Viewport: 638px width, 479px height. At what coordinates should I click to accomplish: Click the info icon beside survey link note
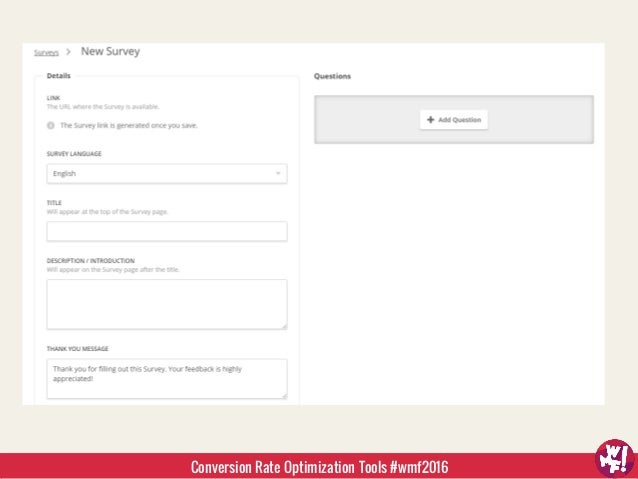pos(51,125)
